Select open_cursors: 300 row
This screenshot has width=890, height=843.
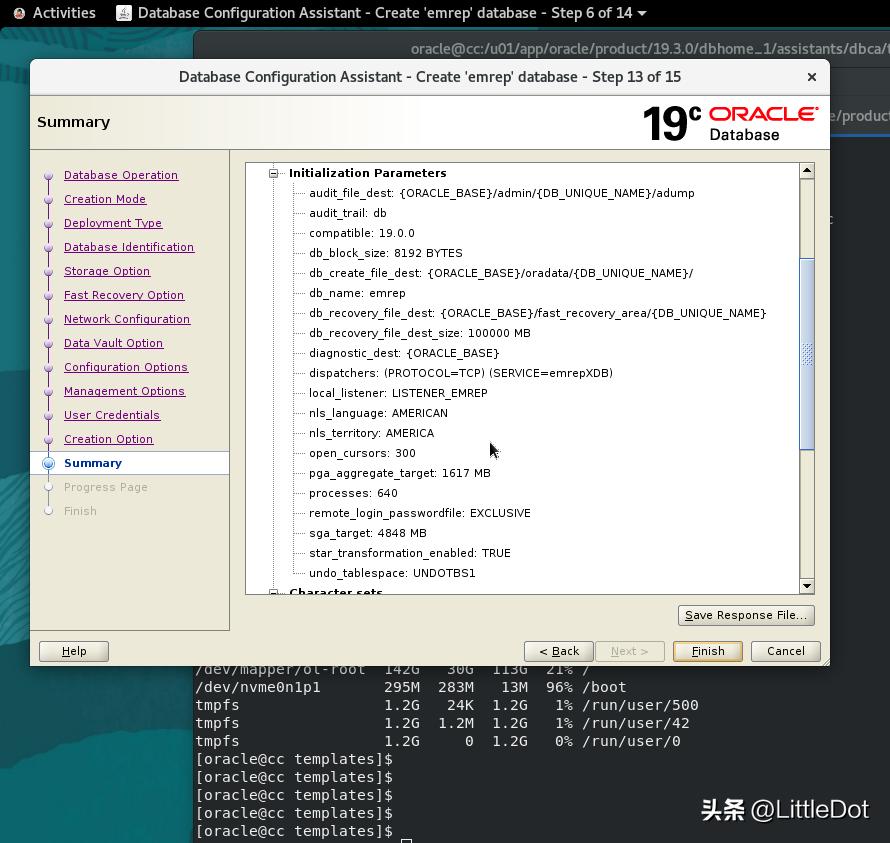[362, 453]
